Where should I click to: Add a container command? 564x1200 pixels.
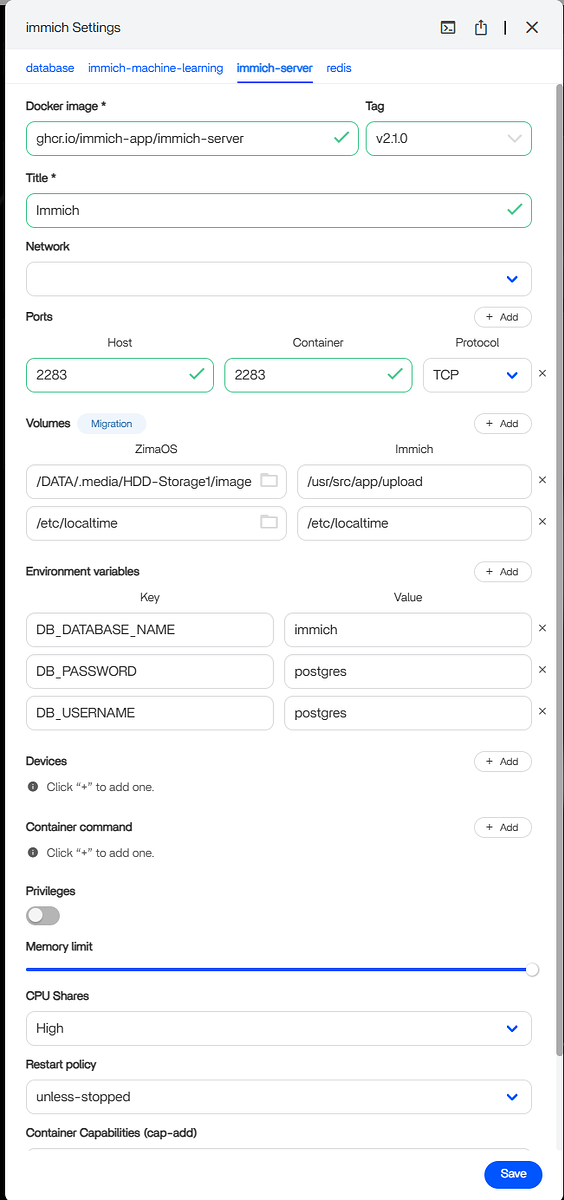coord(503,827)
